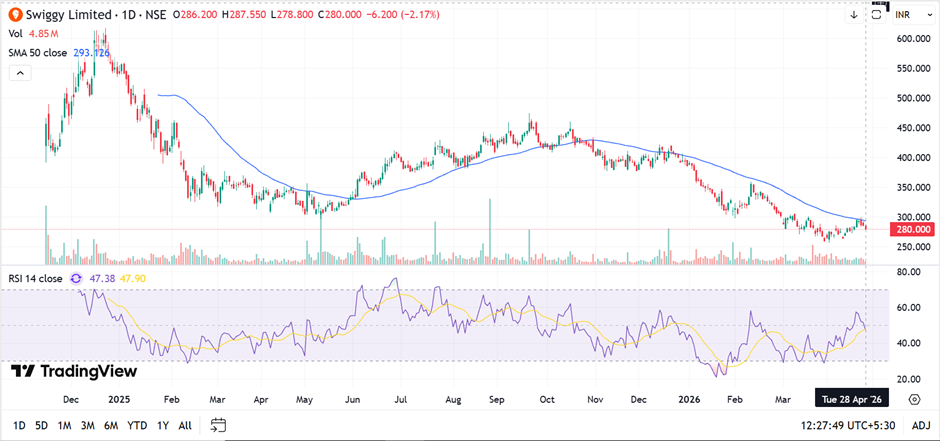This screenshot has width=940, height=441.
Task: Click the fullscreen frame icon at top right
Action: pos(877,15)
